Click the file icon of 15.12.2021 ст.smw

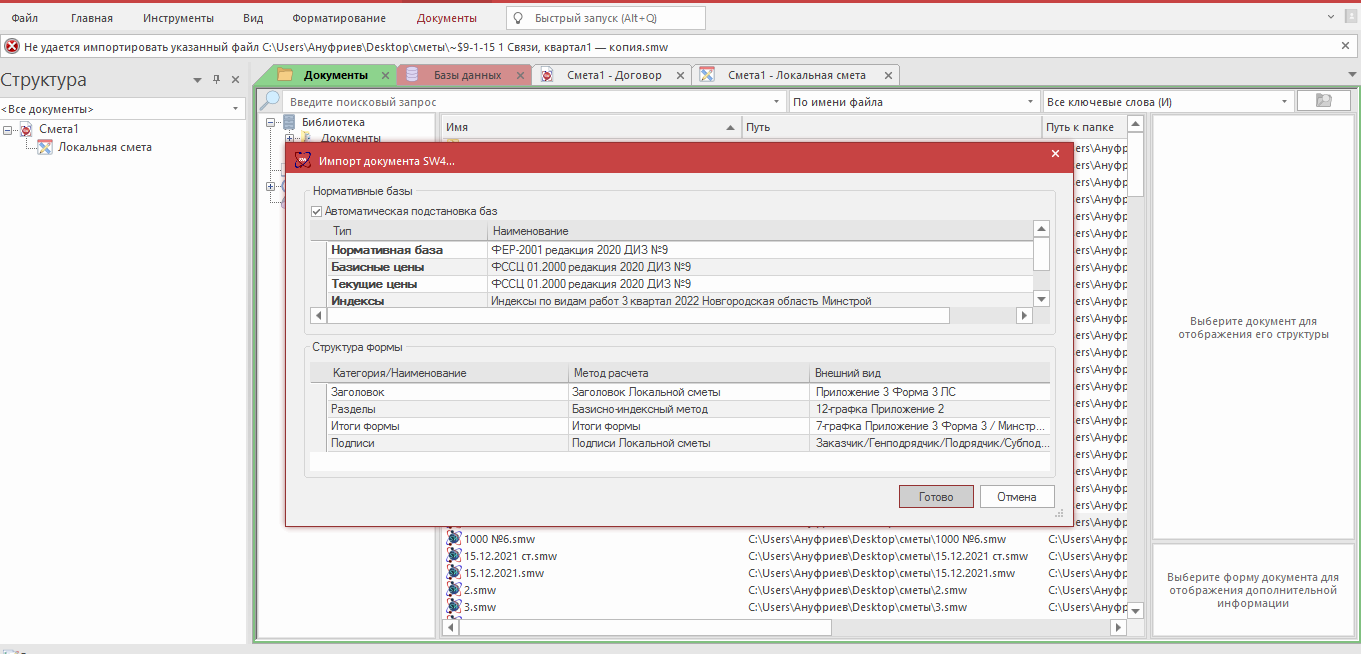[454, 556]
